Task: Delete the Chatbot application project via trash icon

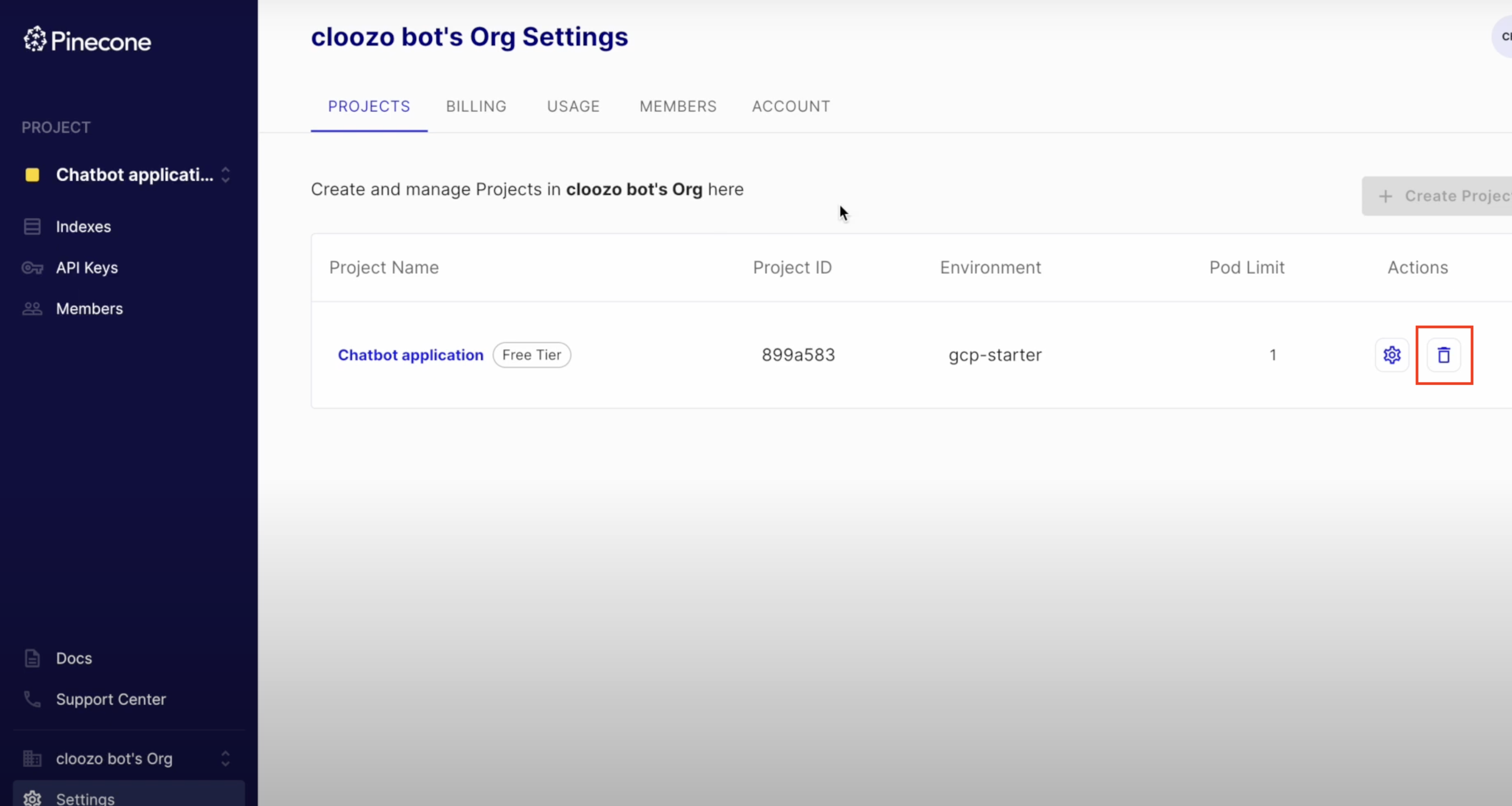Action: click(x=1443, y=355)
